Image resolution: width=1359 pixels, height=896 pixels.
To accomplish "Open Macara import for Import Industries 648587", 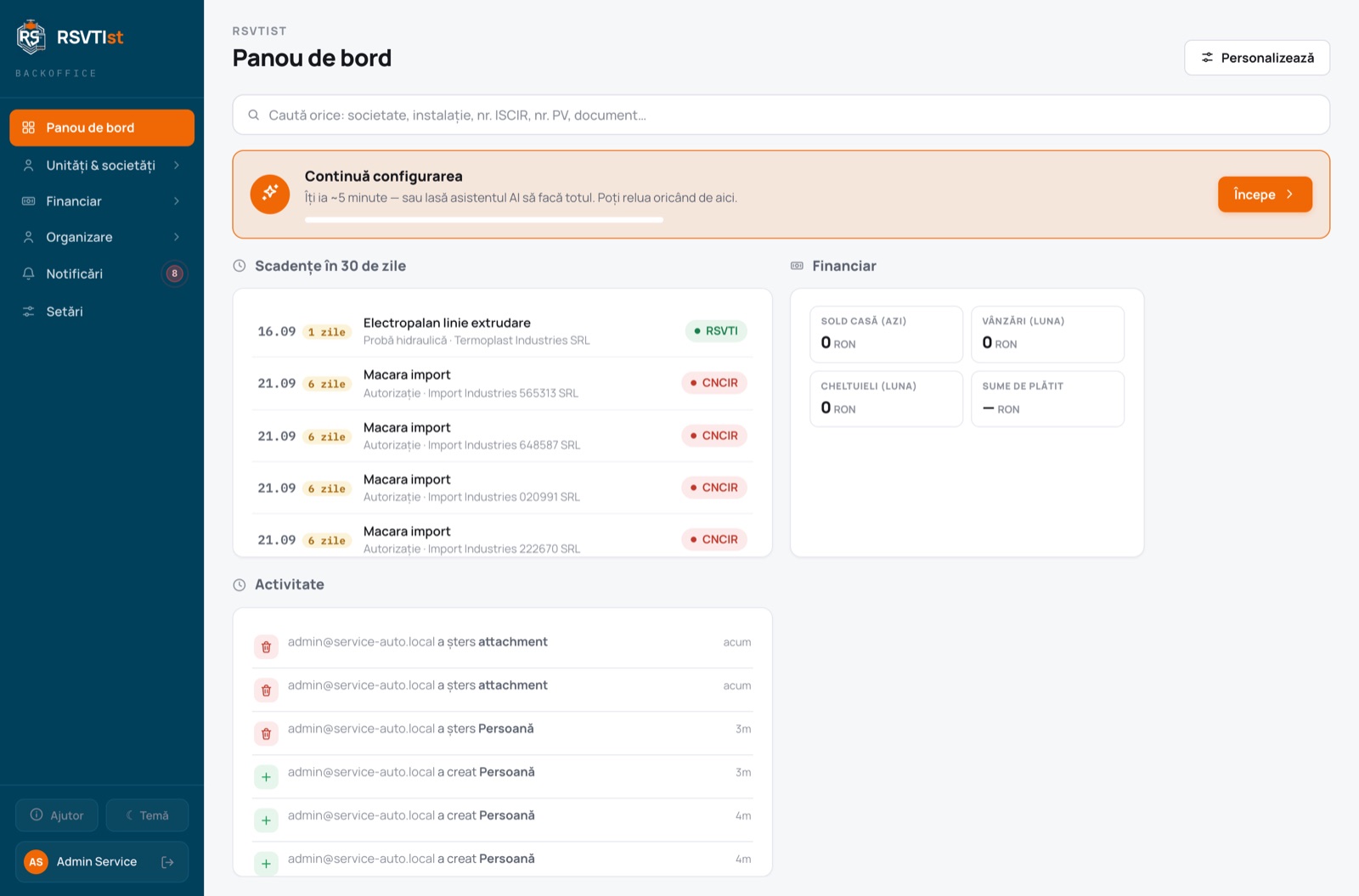I will [503, 436].
